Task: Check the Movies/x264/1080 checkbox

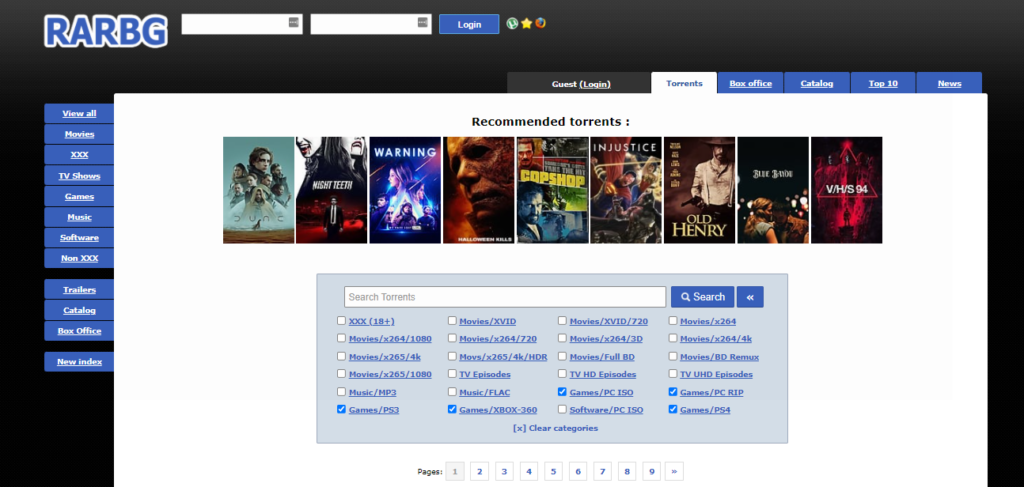Action: coord(341,338)
